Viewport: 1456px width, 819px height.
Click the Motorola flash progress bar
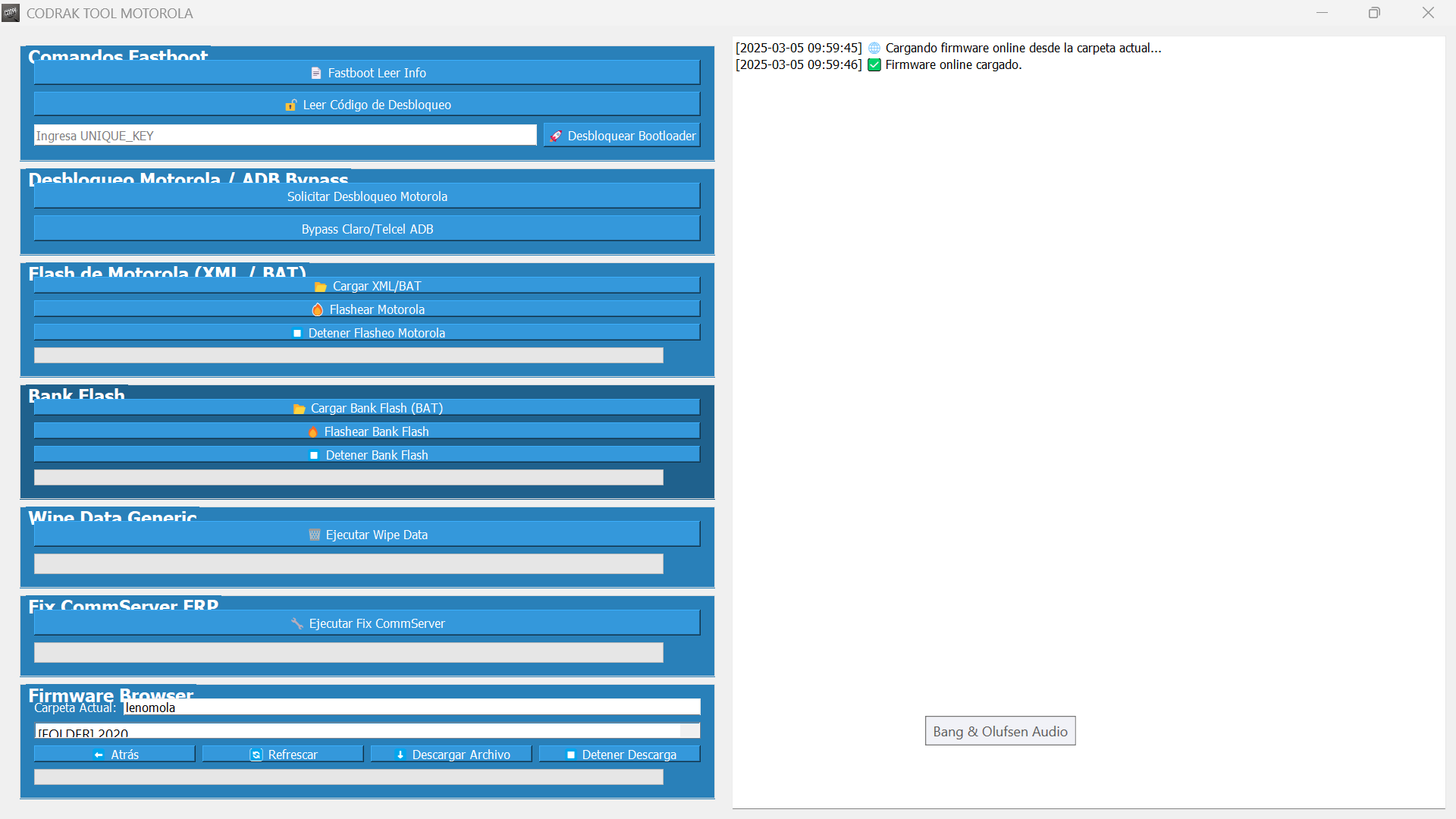(349, 356)
